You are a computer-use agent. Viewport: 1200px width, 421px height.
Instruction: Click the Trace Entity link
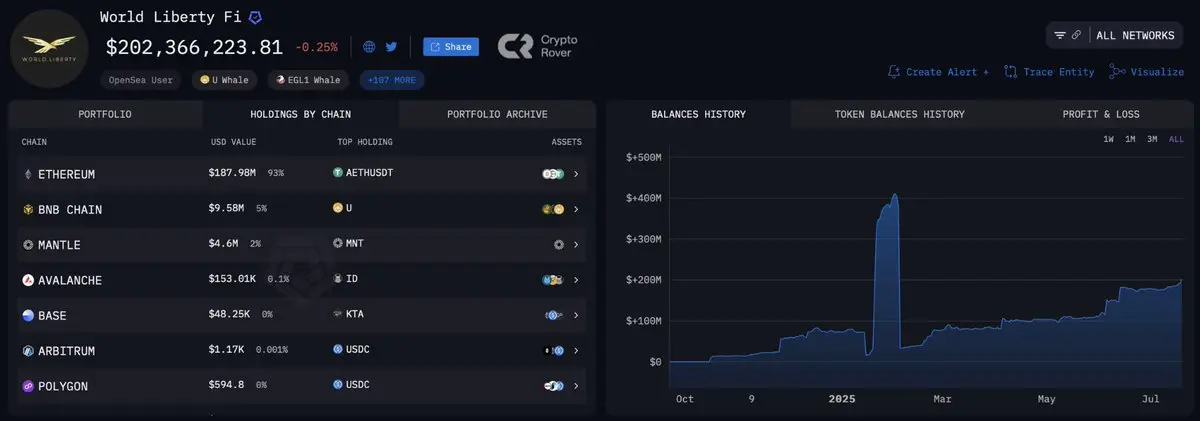[1058, 72]
